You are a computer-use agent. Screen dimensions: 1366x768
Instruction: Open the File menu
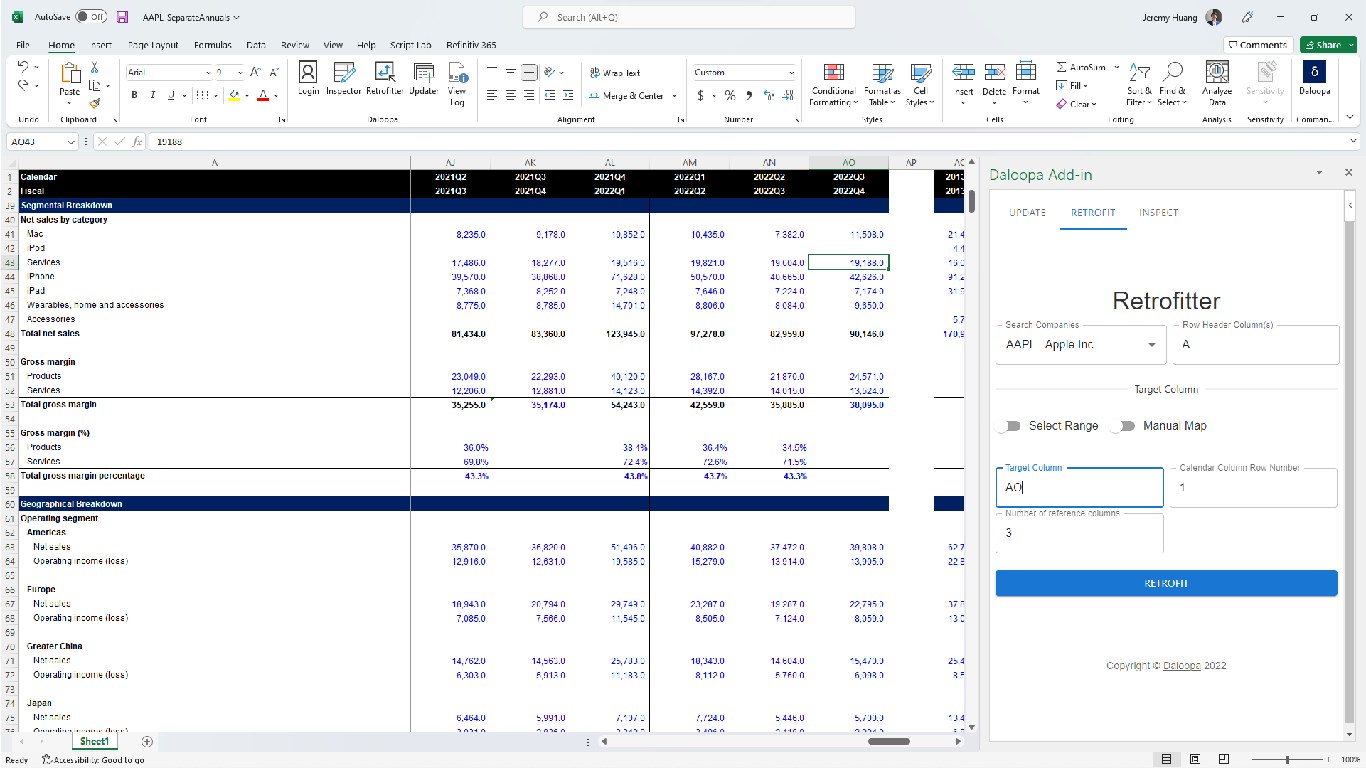(23, 45)
